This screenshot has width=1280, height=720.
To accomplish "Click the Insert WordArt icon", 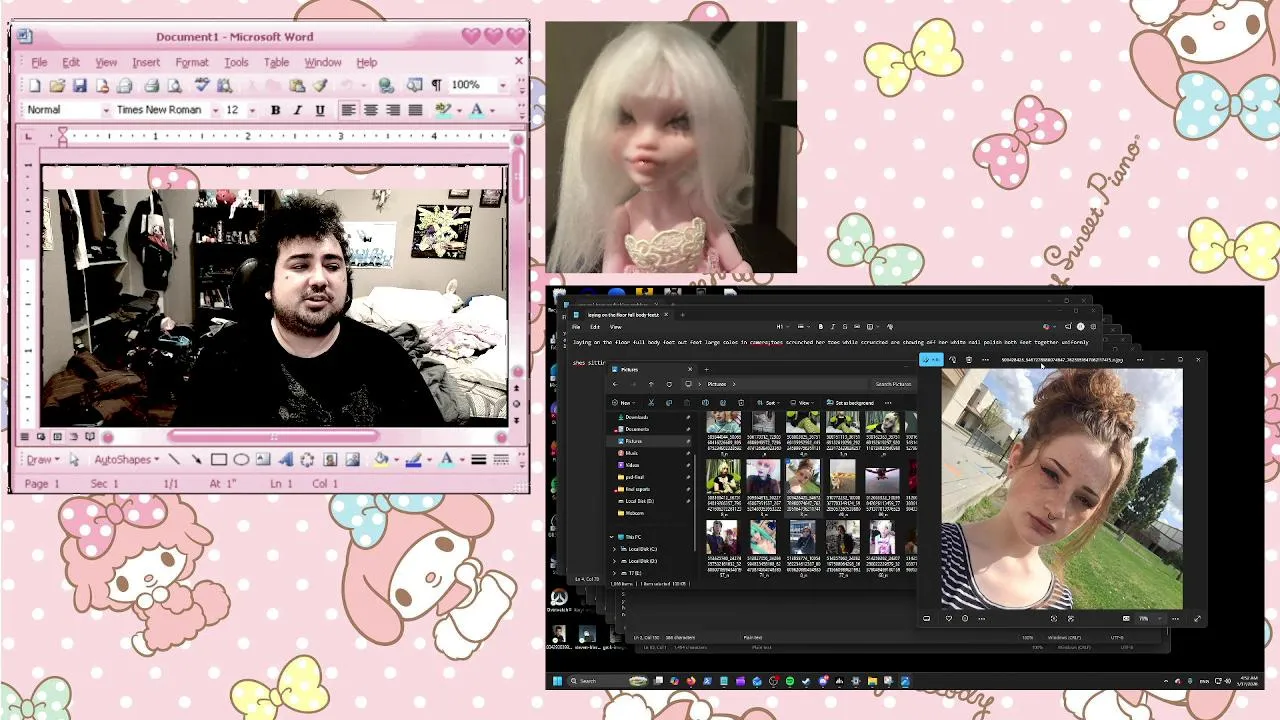I will click(285, 460).
